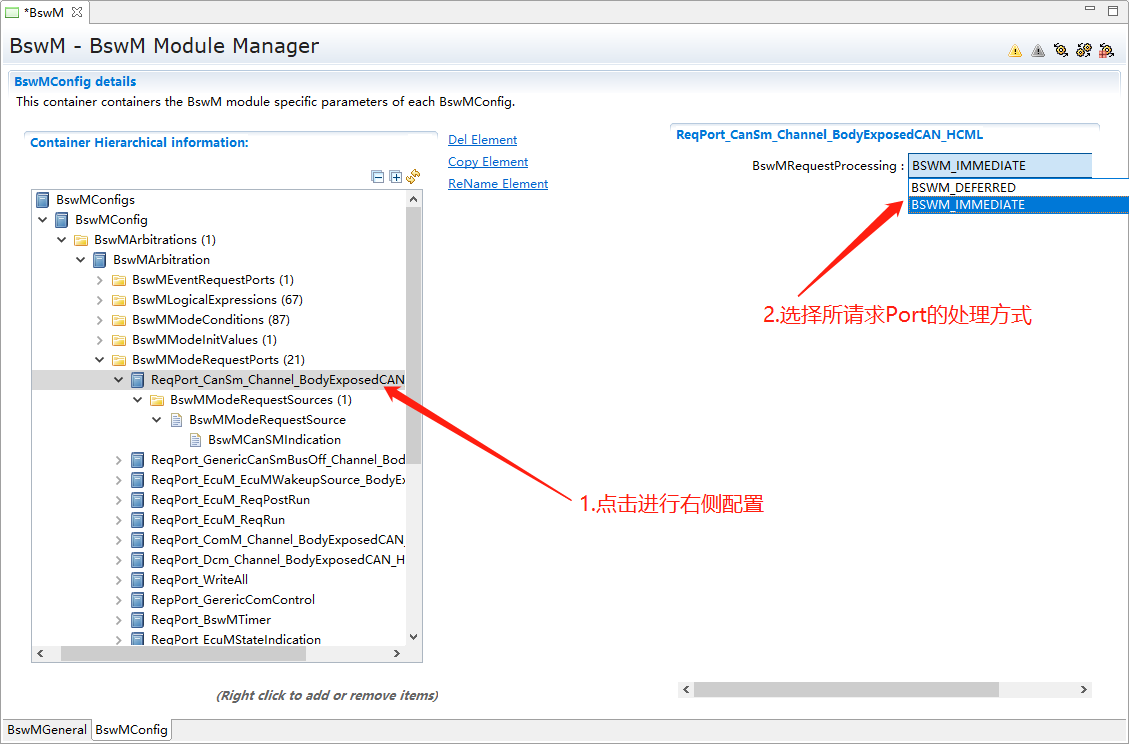Select BswMCanSMIndication in the tree

pos(274,440)
